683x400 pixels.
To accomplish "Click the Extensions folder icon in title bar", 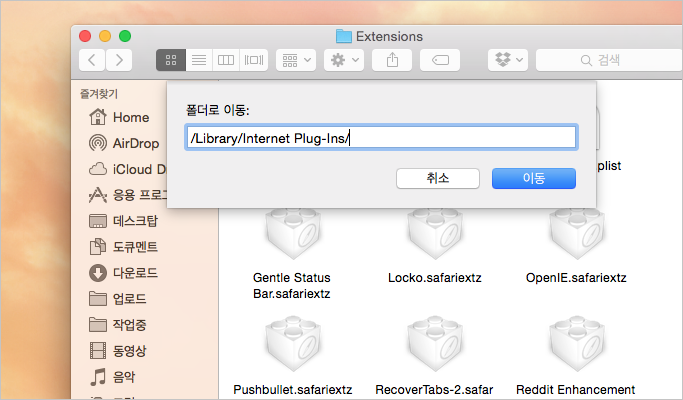I will (344, 36).
